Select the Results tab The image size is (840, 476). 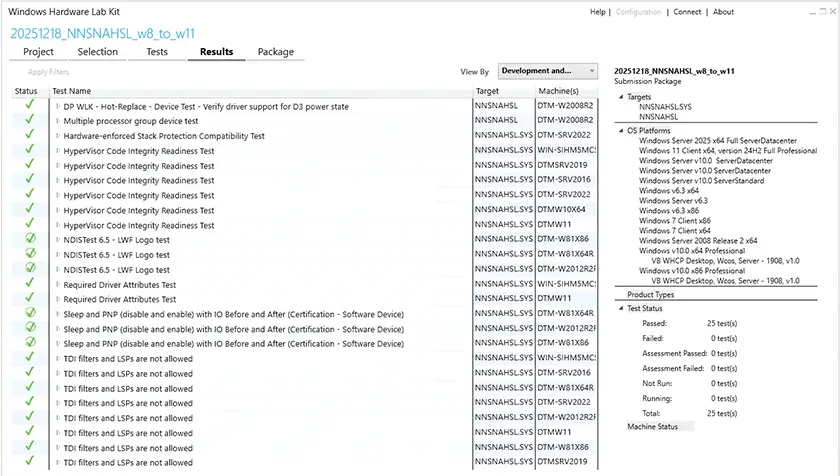216,52
